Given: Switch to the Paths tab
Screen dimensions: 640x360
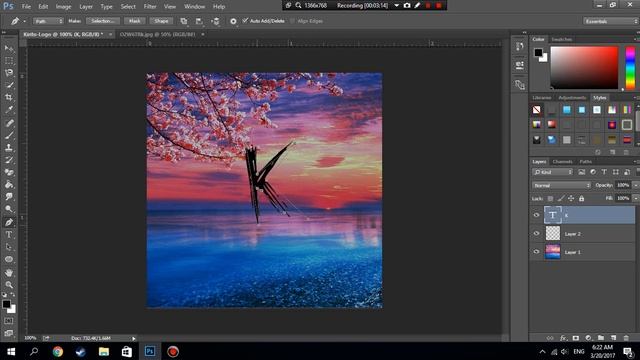Looking at the screenshot, I should point(585,162).
